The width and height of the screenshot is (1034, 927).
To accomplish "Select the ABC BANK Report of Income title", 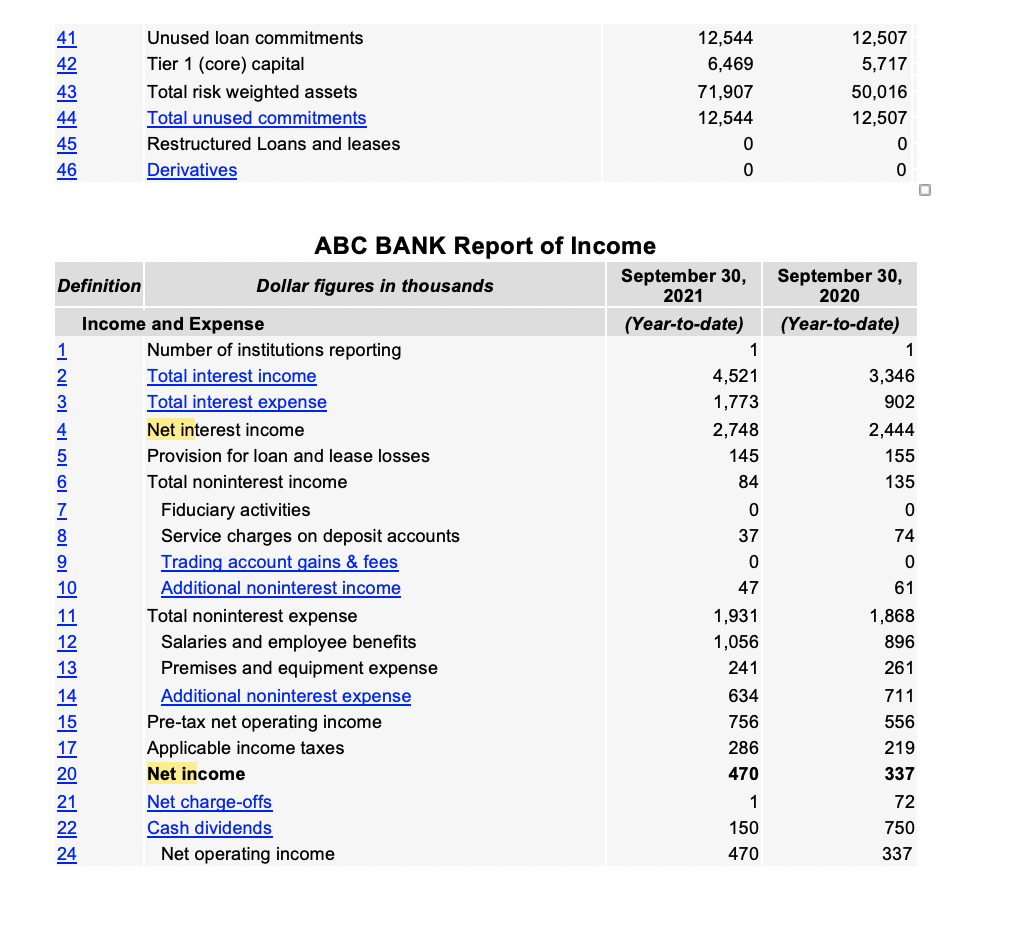I will pyautogui.click(x=485, y=245).
